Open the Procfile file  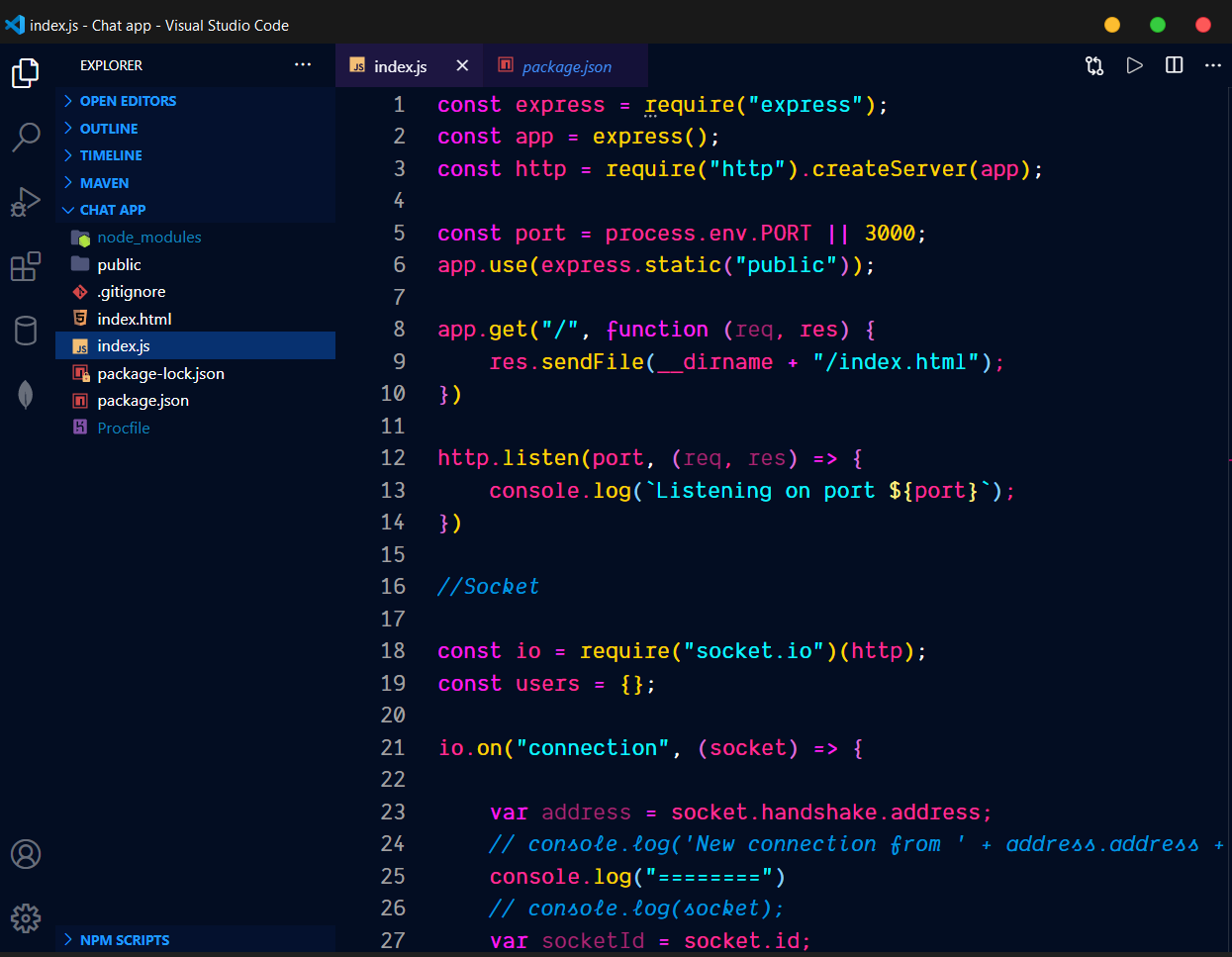(x=195, y=428)
